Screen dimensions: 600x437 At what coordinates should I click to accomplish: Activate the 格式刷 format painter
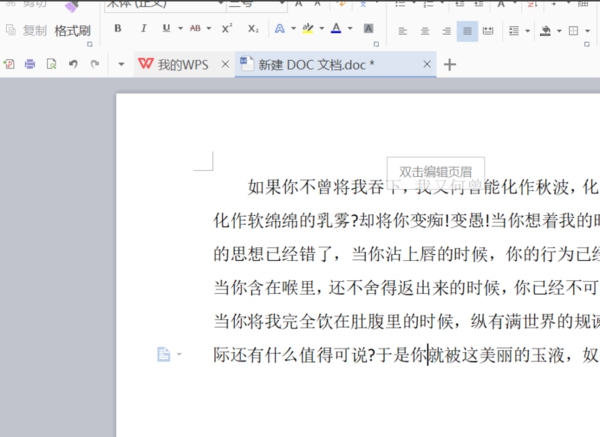click(x=72, y=31)
